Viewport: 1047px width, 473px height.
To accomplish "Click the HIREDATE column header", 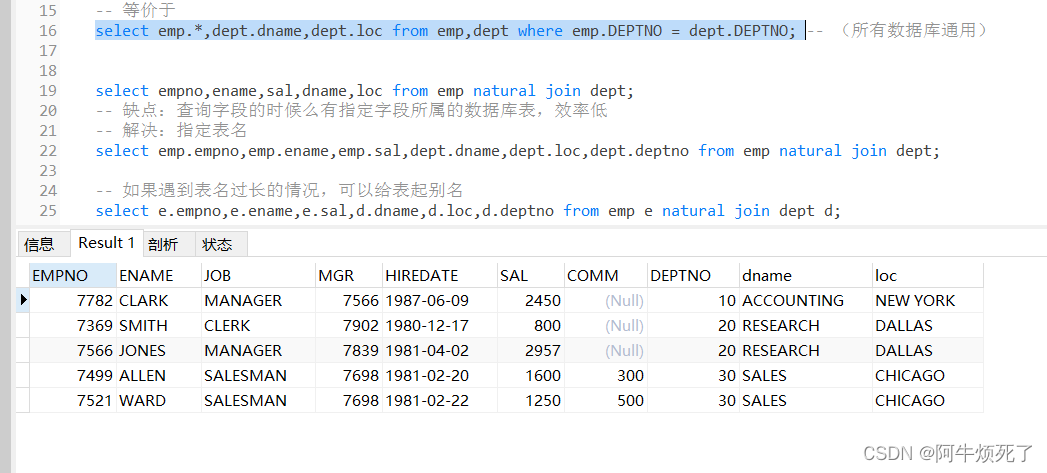I will pyautogui.click(x=439, y=275).
